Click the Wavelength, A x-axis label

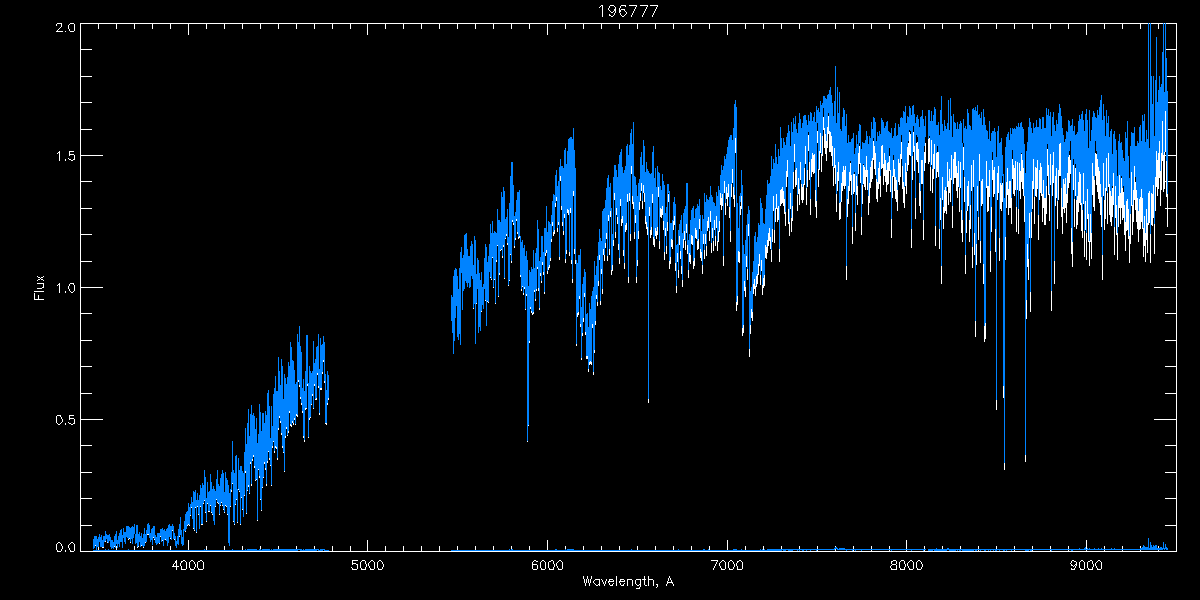click(x=627, y=581)
